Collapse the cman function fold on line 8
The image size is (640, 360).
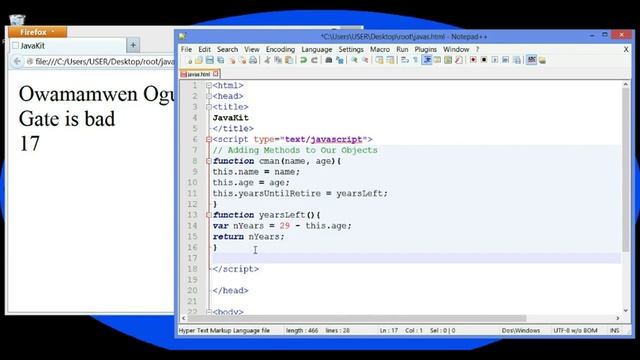click(209, 161)
